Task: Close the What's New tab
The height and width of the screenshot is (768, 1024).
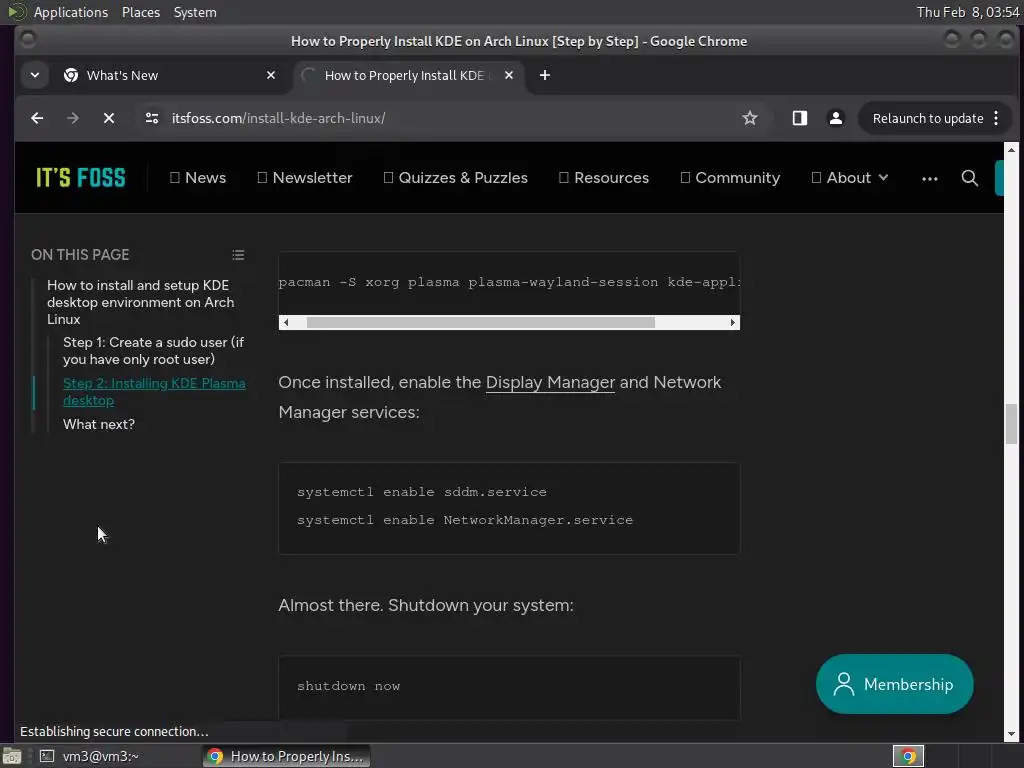Action: pos(271,75)
